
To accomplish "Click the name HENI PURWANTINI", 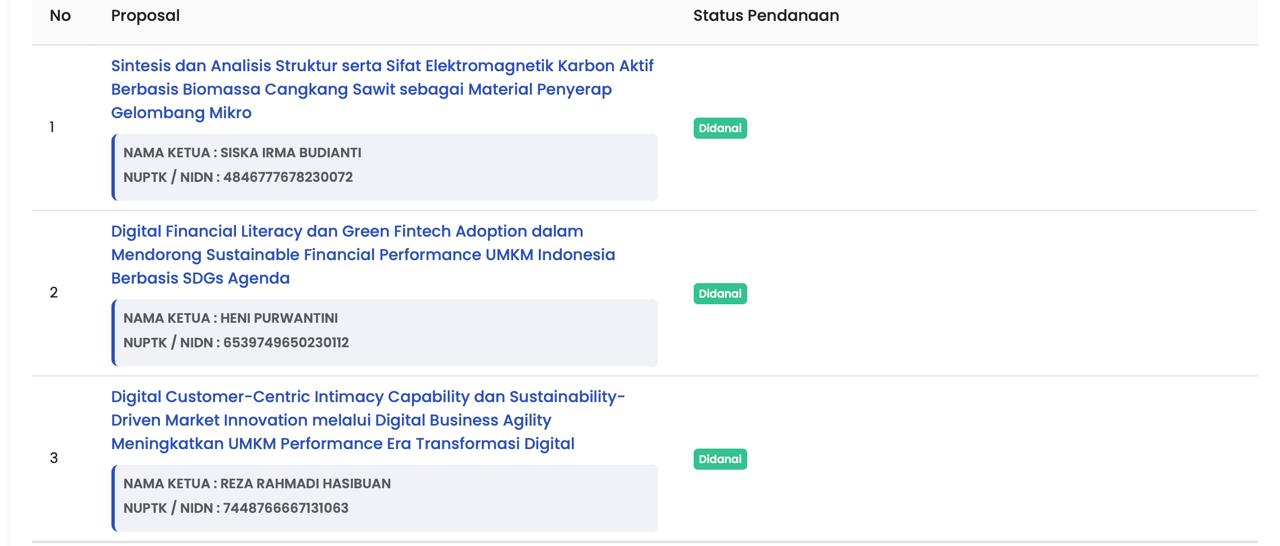I will coord(279,318).
